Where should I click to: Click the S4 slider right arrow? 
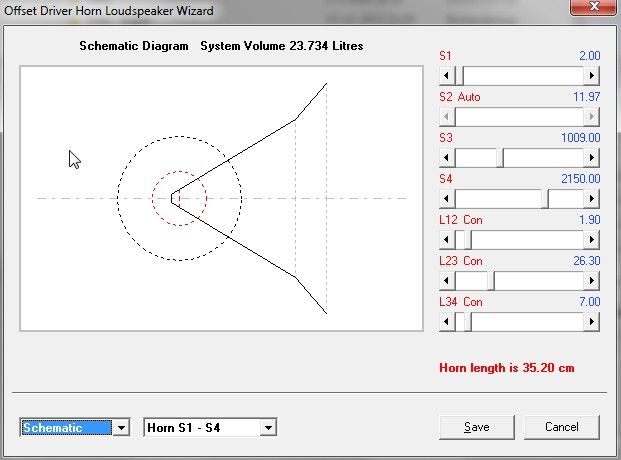[591, 198]
